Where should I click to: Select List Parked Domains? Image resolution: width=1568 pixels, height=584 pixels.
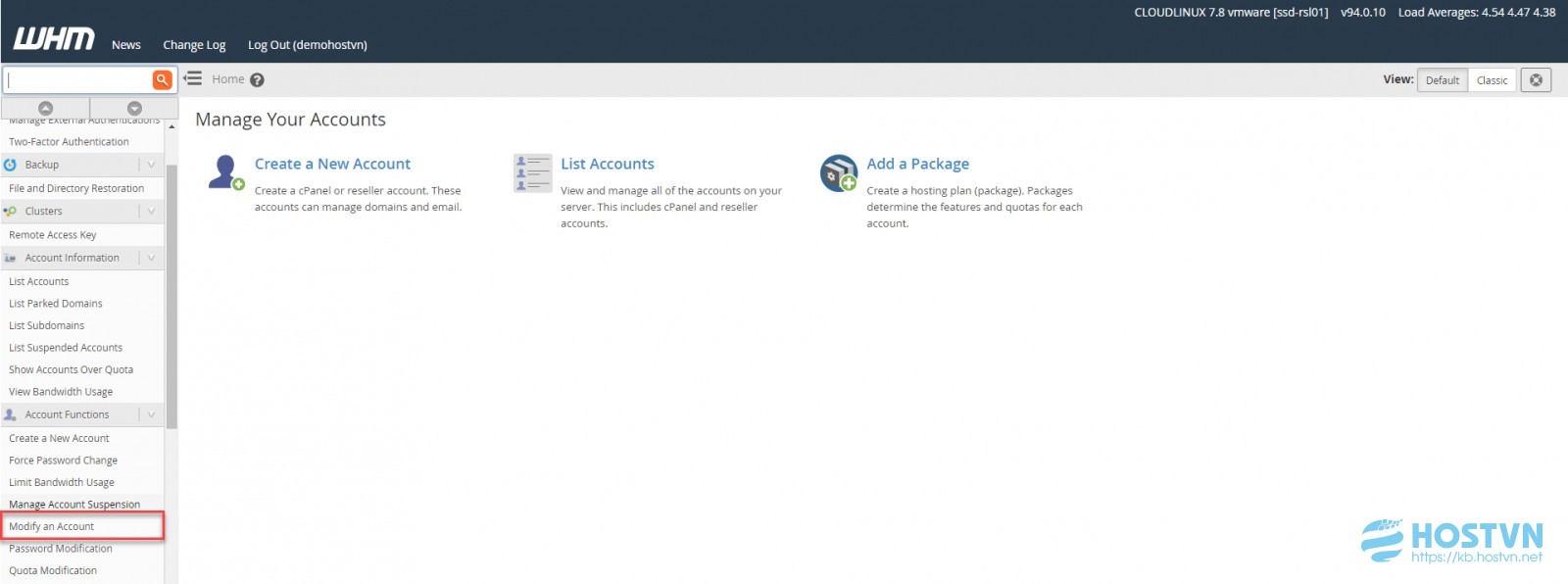(x=56, y=304)
